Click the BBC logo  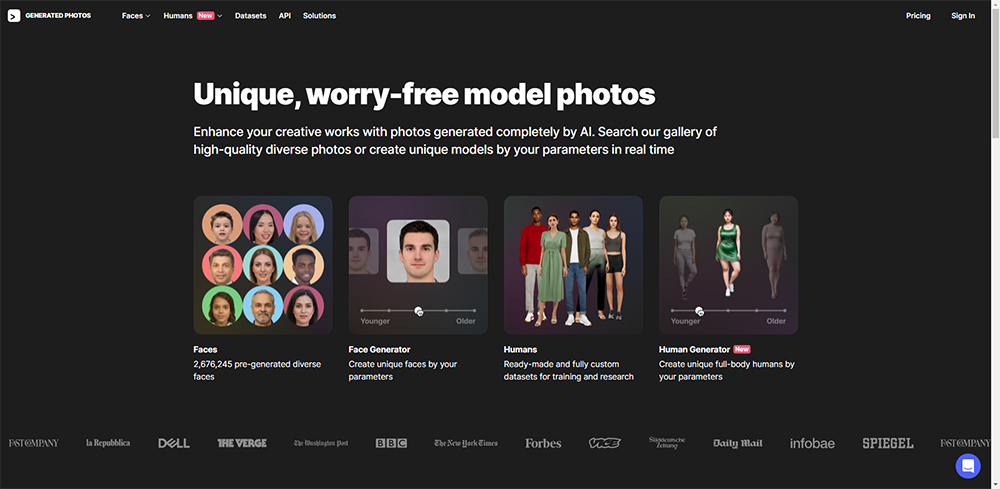pyautogui.click(x=391, y=443)
